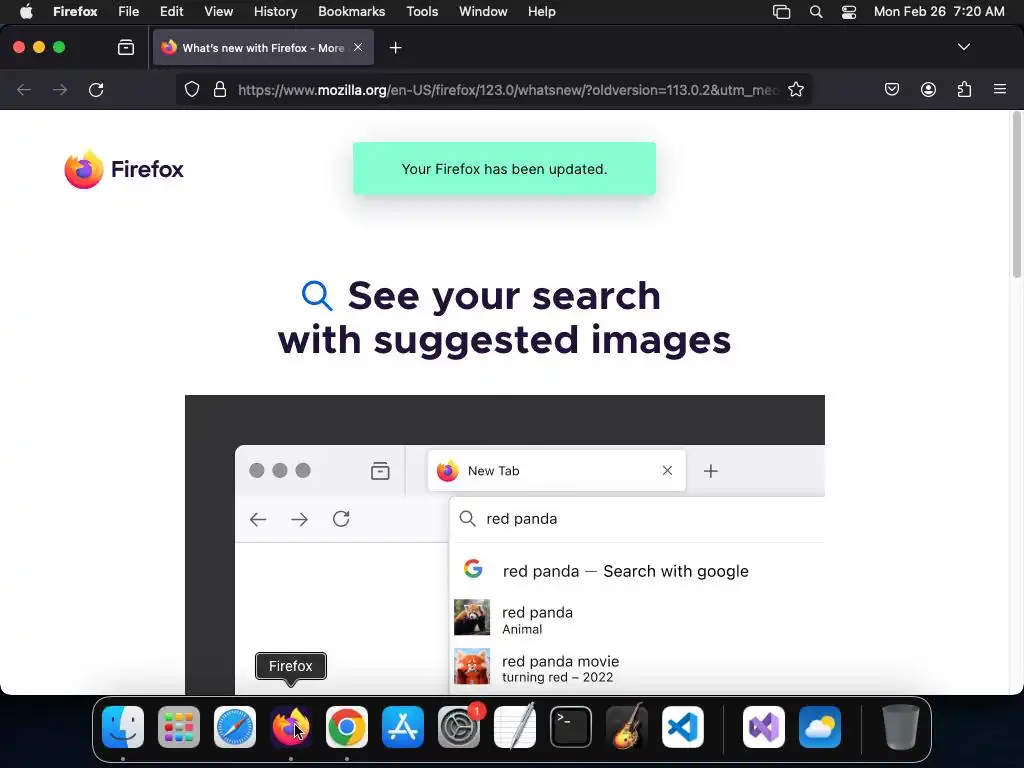Screen dimensions: 1024x768
Task: Open the application hamburger menu
Action: click(x=999, y=89)
